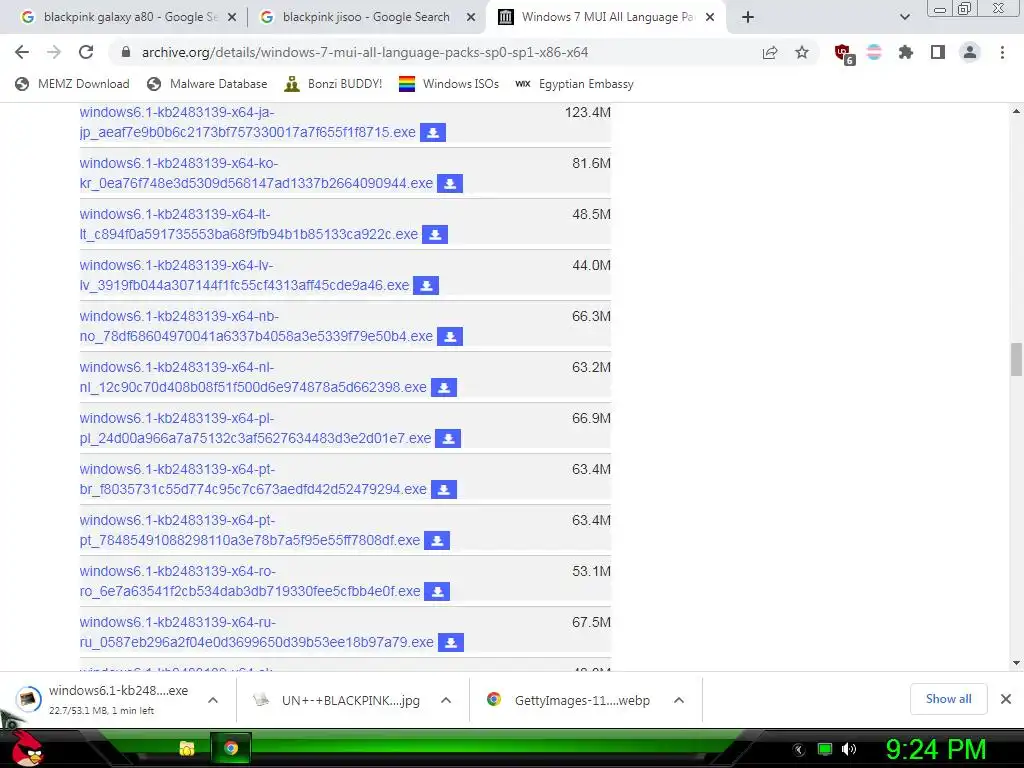Click download icon for nb-no exe file
This screenshot has width=1024, height=768.
pos(450,336)
